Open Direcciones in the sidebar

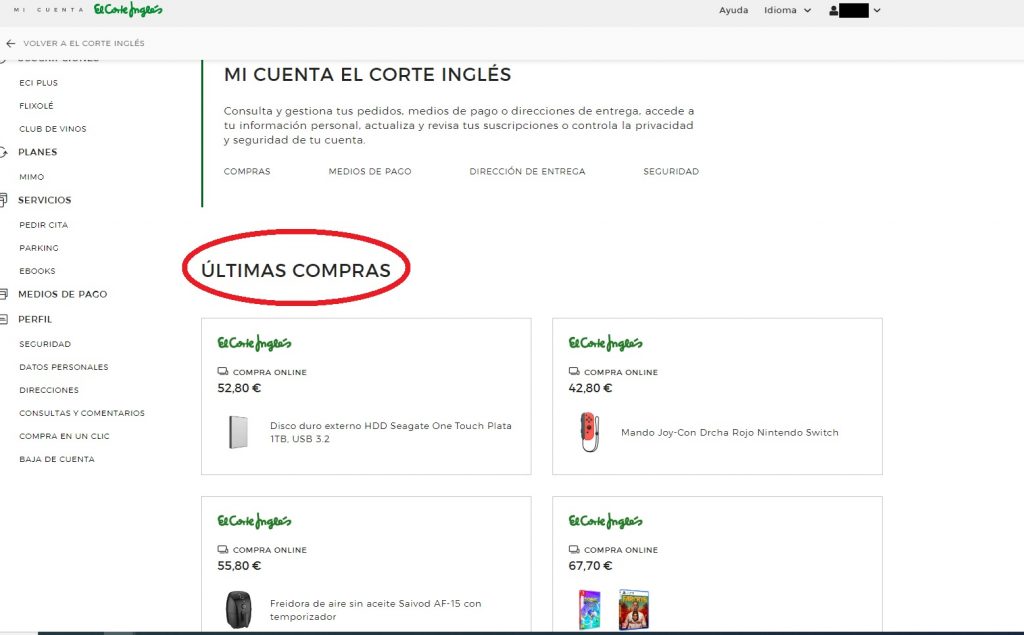point(49,390)
